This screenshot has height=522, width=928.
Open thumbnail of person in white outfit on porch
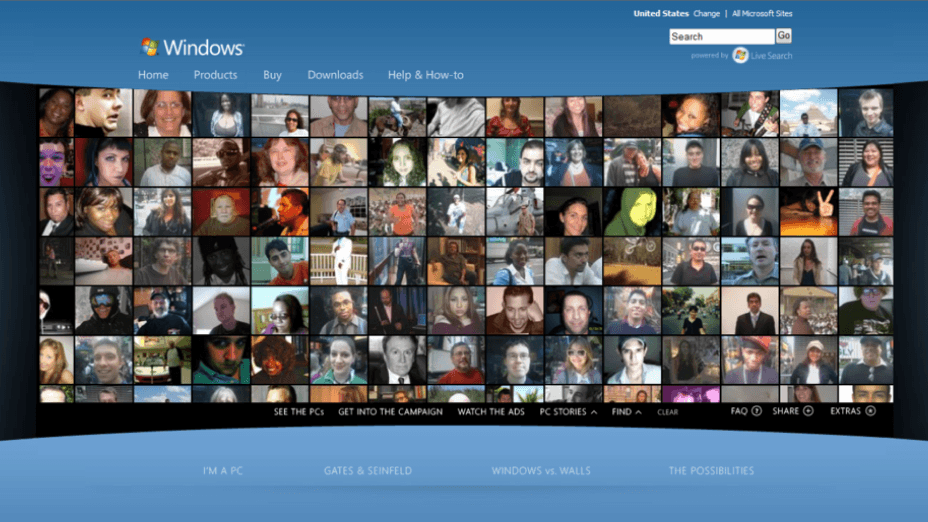(x=339, y=261)
